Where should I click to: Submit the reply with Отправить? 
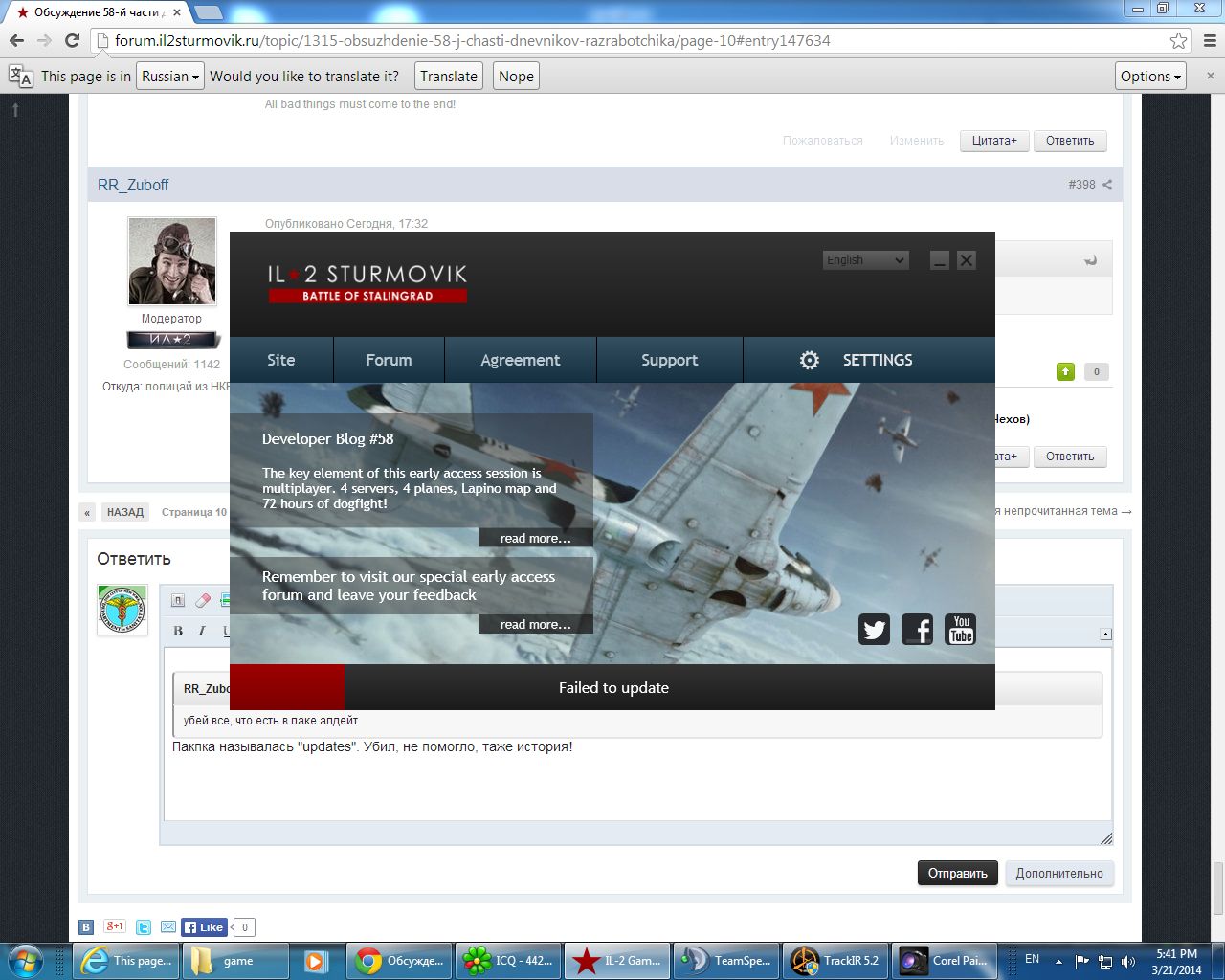[x=958, y=873]
